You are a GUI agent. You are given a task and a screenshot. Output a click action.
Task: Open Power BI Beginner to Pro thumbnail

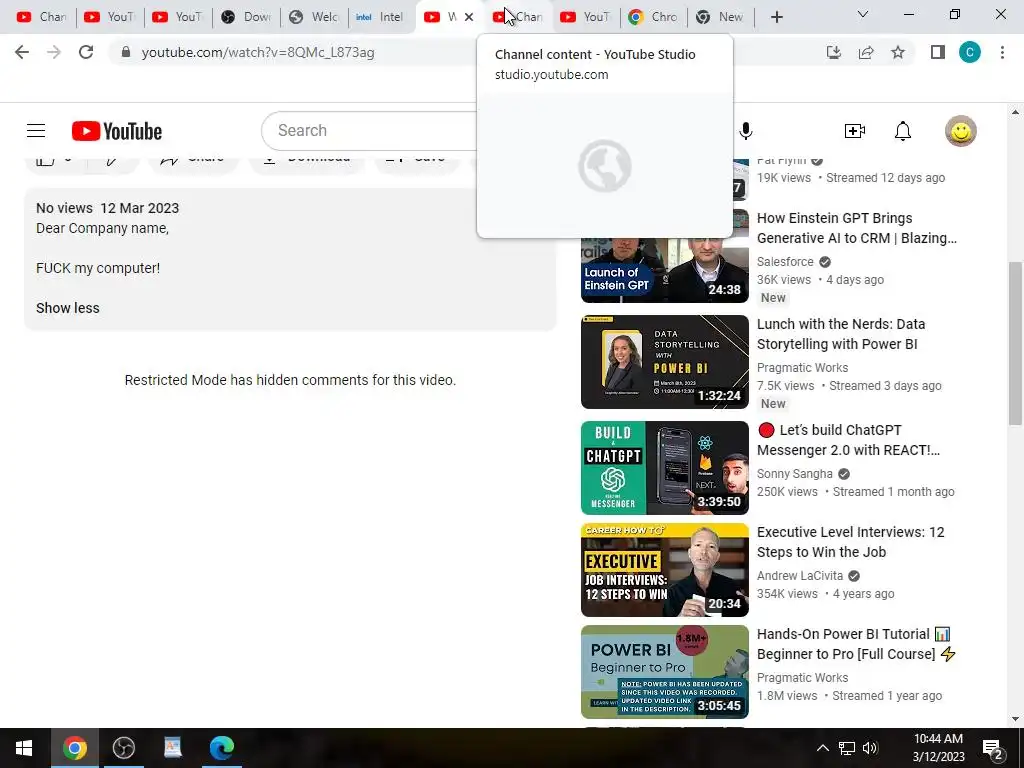[665, 672]
